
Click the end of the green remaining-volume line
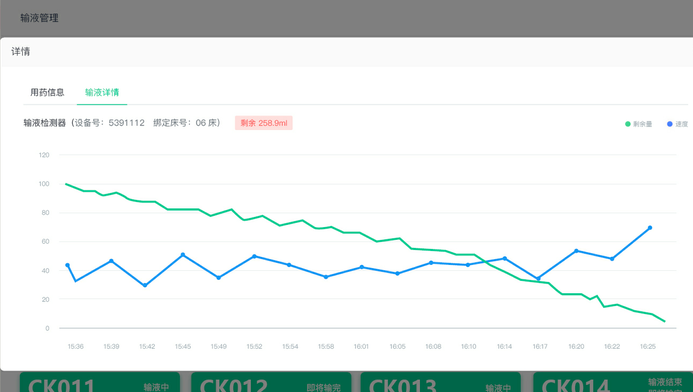click(x=664, y=321)
